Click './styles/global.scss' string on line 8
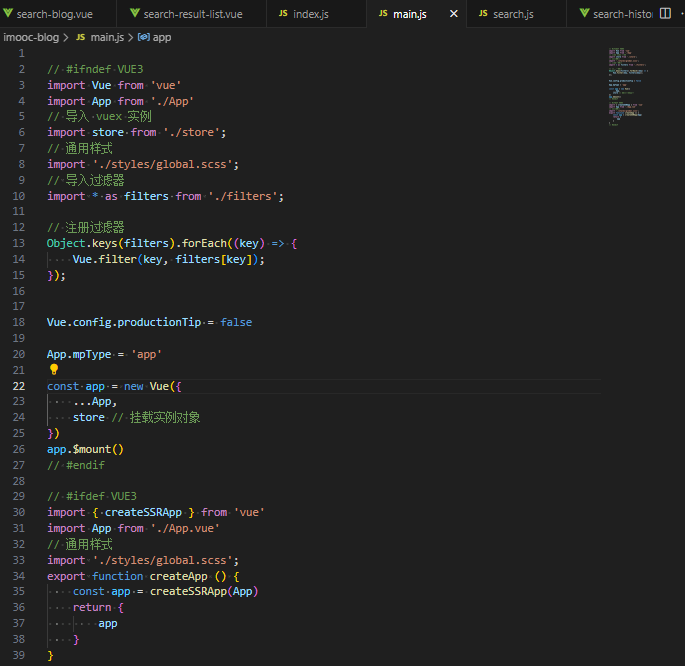 [163, 164]
